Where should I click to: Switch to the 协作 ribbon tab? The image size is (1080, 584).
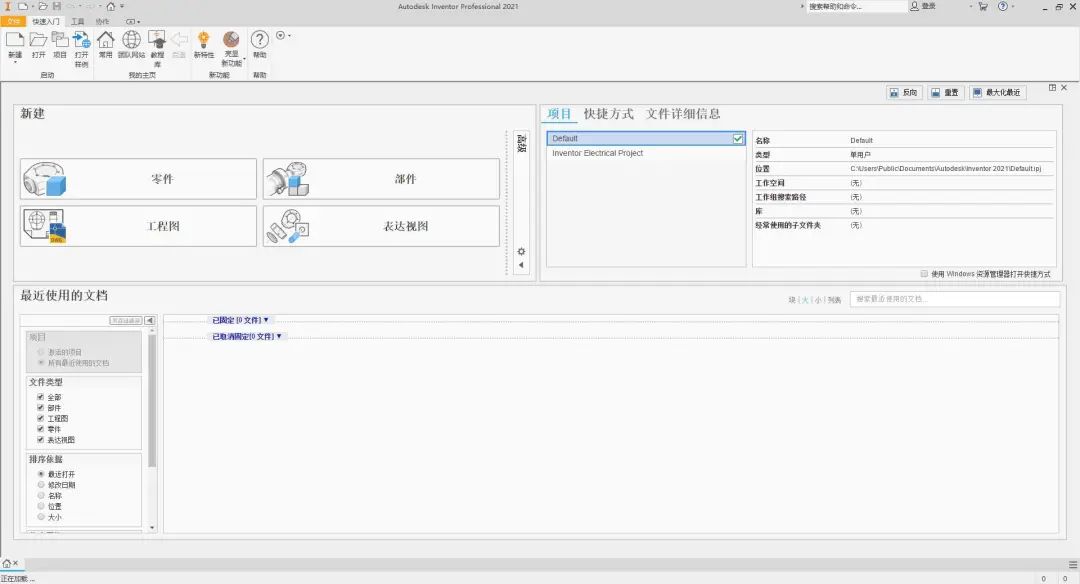[102, 21]
